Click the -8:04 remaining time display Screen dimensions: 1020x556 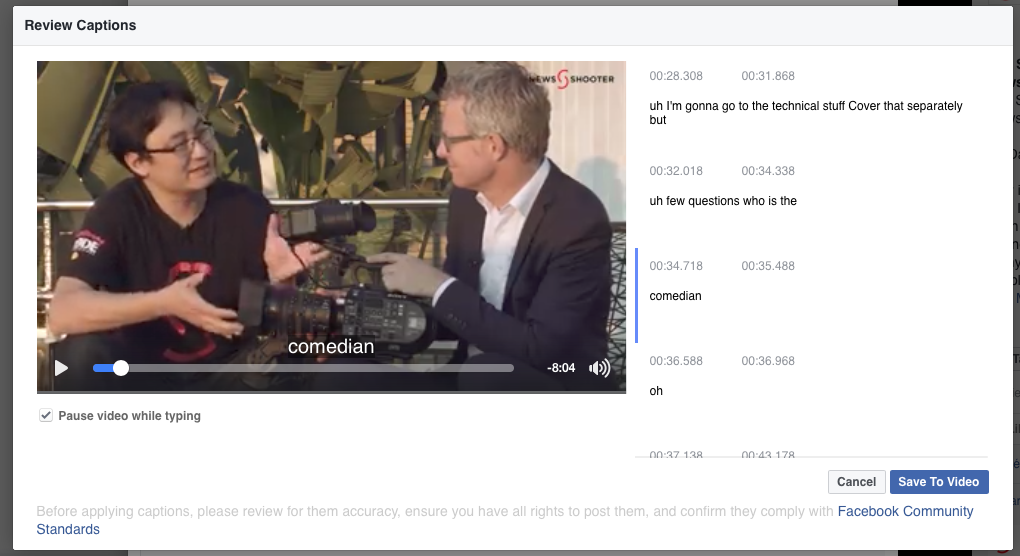point(561,368)
